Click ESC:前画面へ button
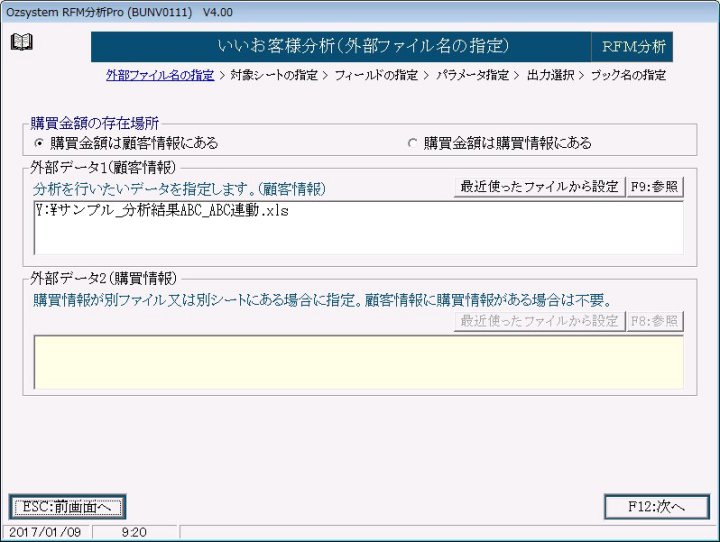This screenshot has width=720, height=542. coord(67,507)
